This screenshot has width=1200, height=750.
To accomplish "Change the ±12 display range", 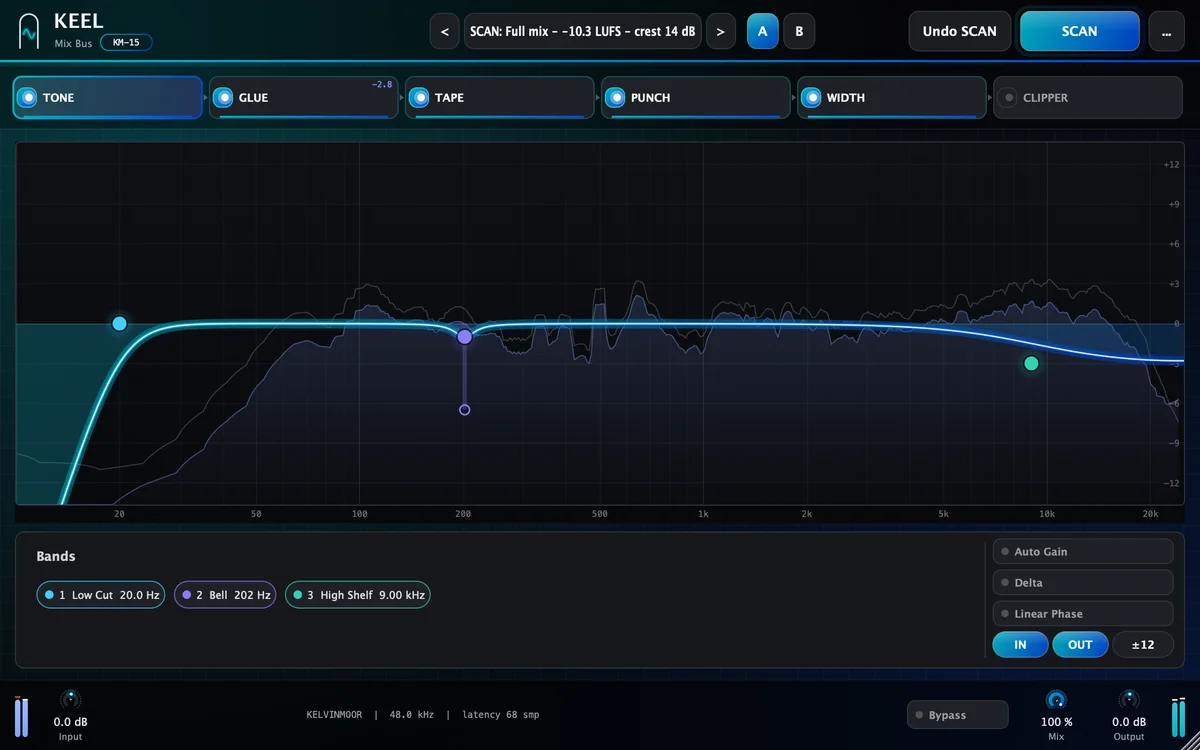I will (x=1143, y=645).
